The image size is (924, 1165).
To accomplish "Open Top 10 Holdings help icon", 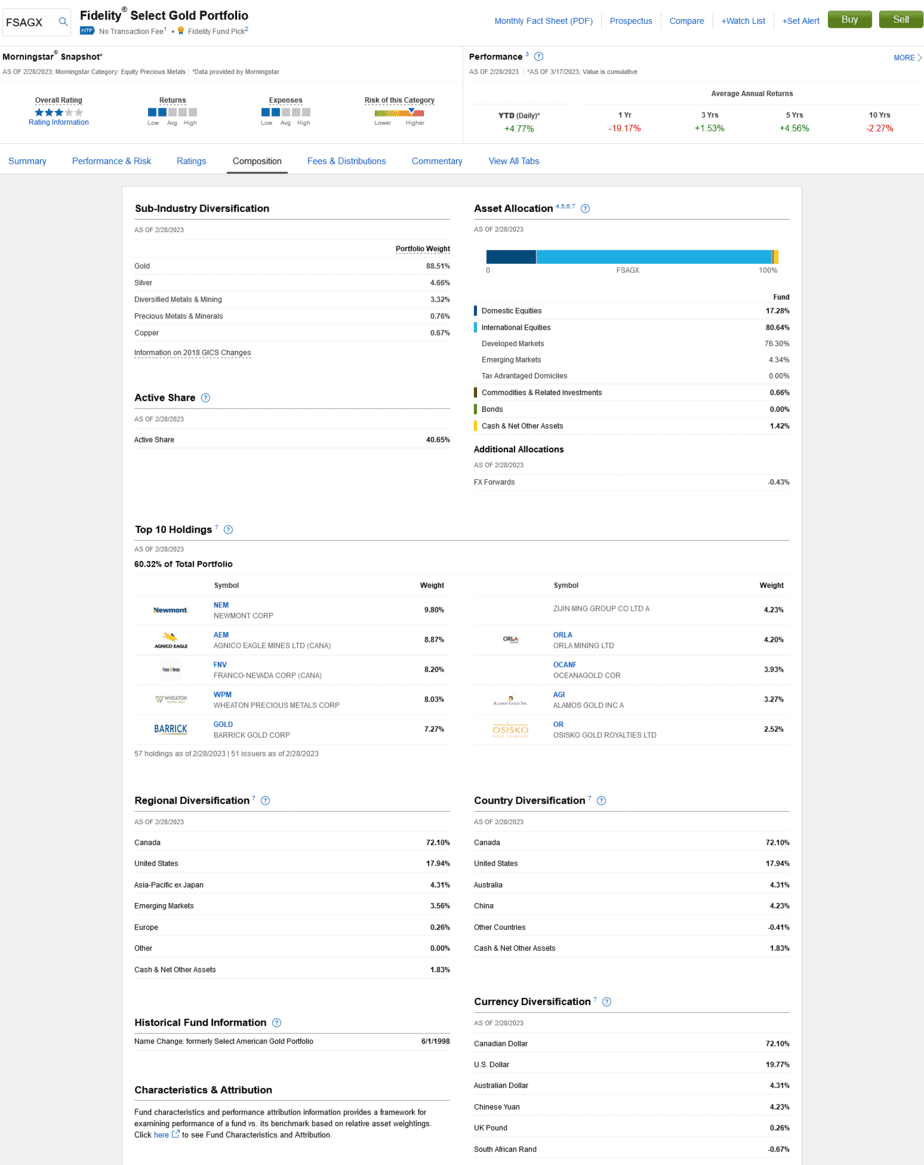I will coord(228,530).
